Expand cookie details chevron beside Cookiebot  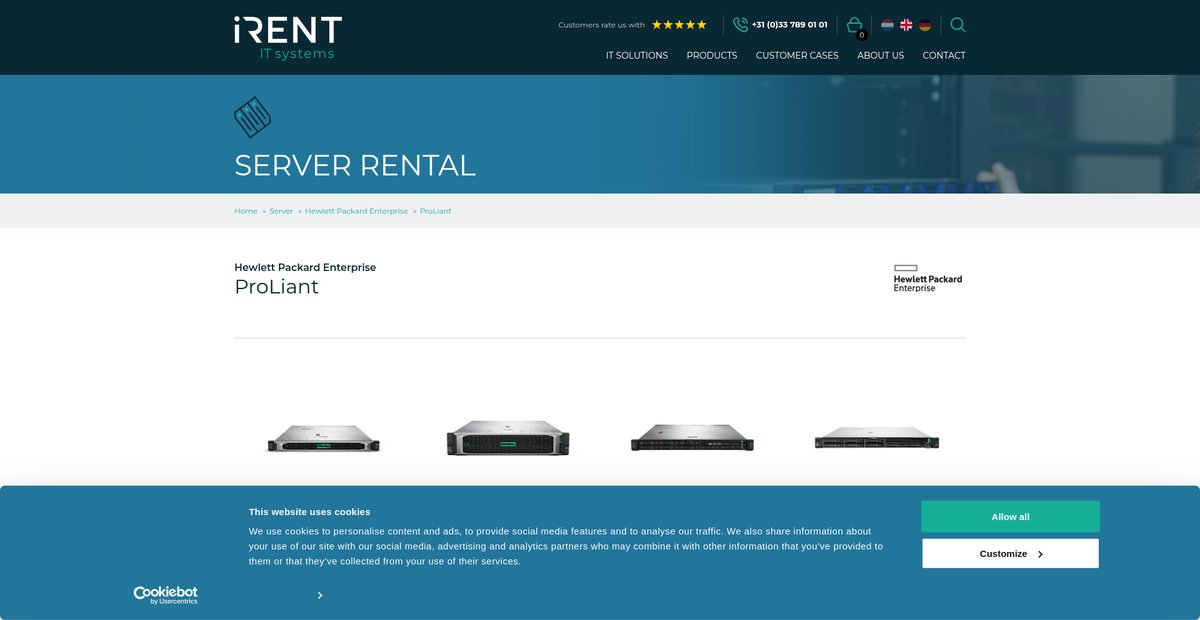click(320, 595)
